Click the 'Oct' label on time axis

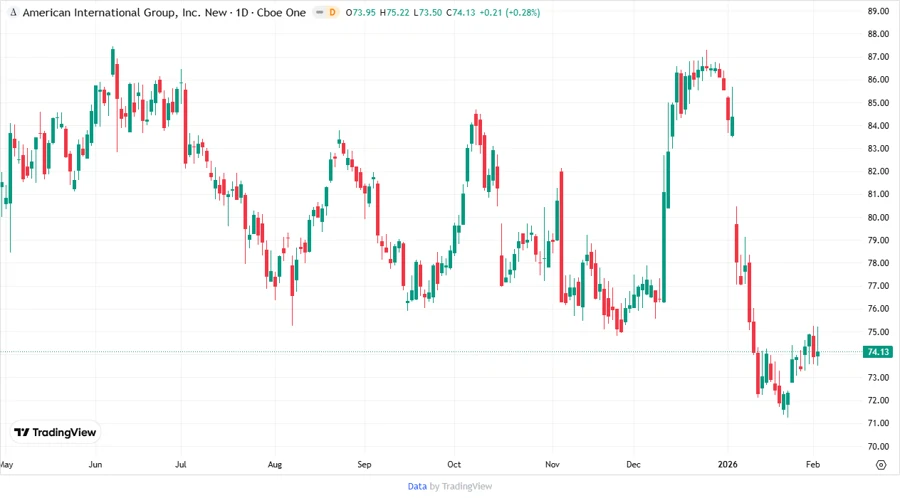point(454,465)
